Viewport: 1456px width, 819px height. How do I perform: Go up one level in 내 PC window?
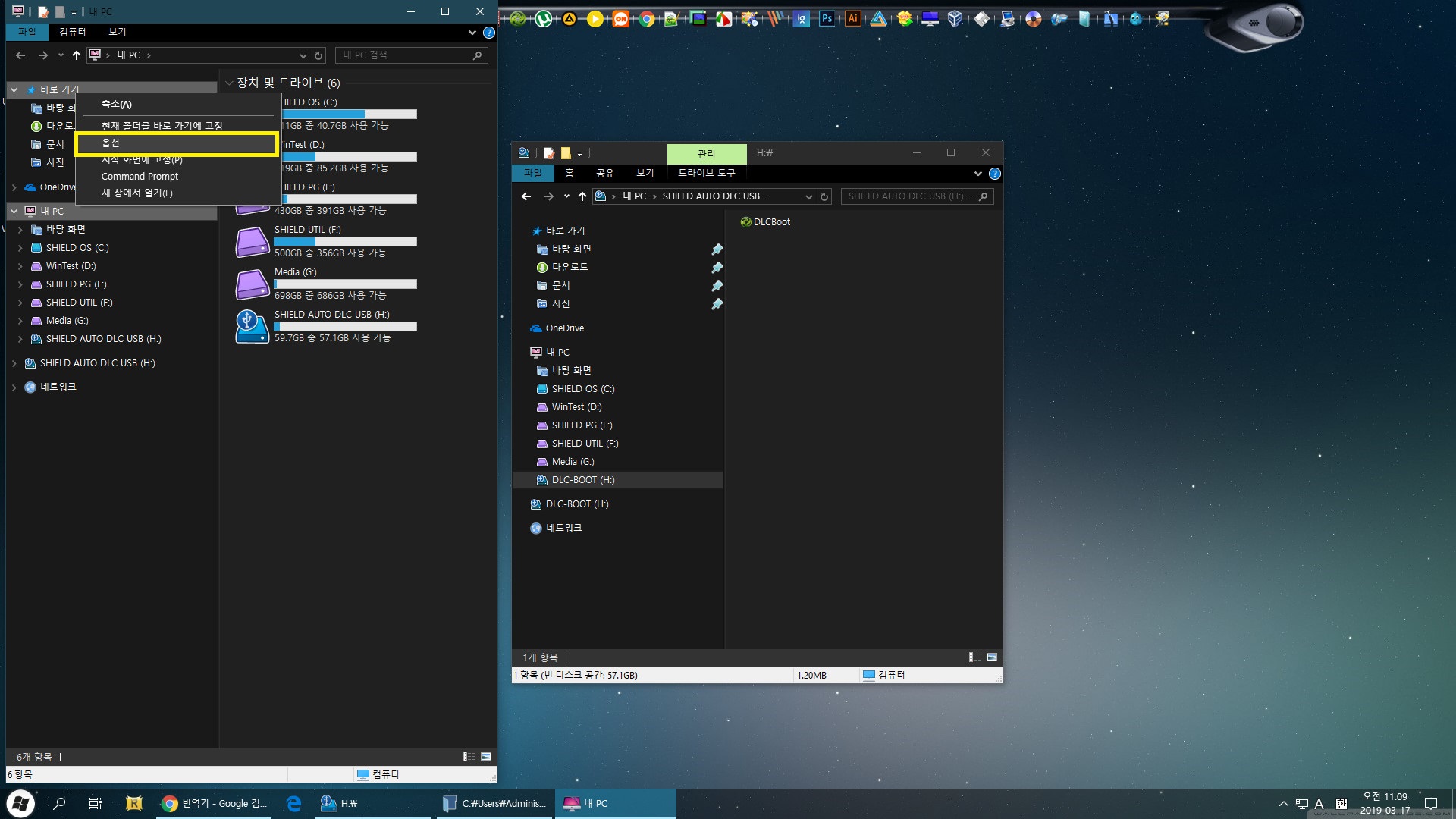click(x=76, y=55)
